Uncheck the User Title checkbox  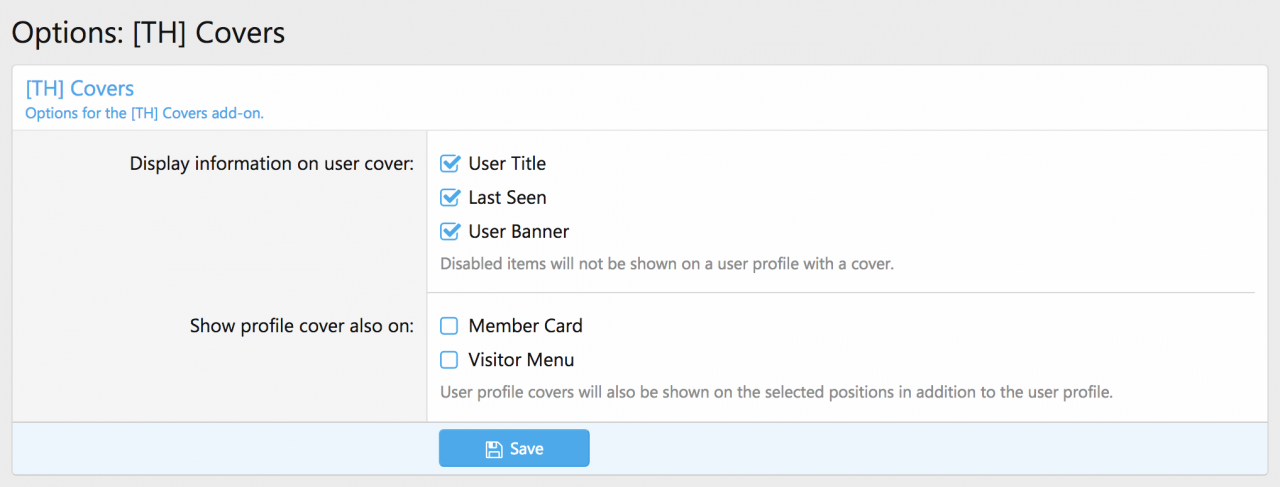tap(450, 163)
